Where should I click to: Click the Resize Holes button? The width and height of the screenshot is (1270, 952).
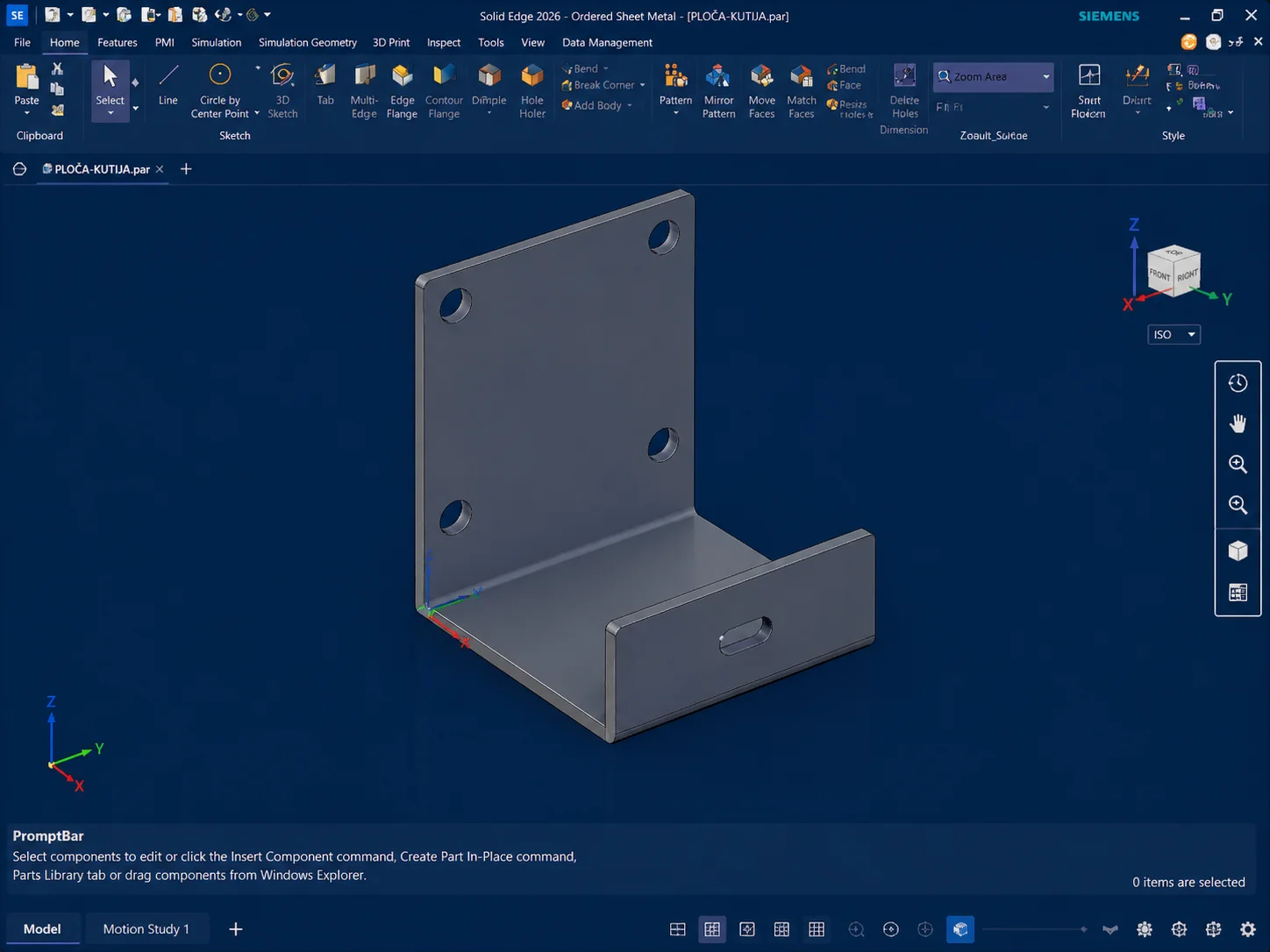[x=850, y=109]
